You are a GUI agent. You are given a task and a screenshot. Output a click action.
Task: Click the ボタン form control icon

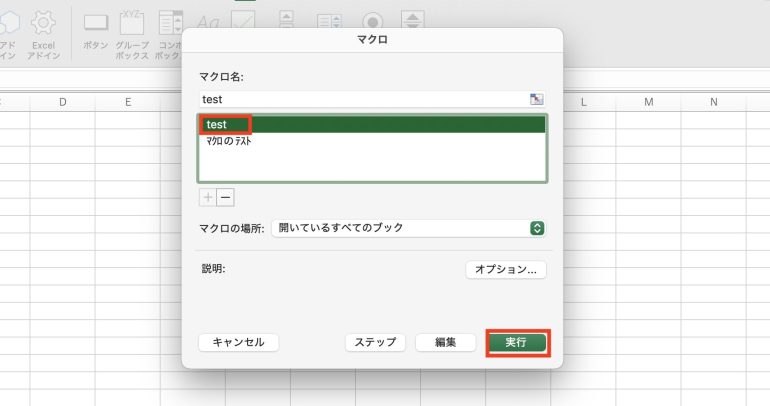tap(96, 23)
